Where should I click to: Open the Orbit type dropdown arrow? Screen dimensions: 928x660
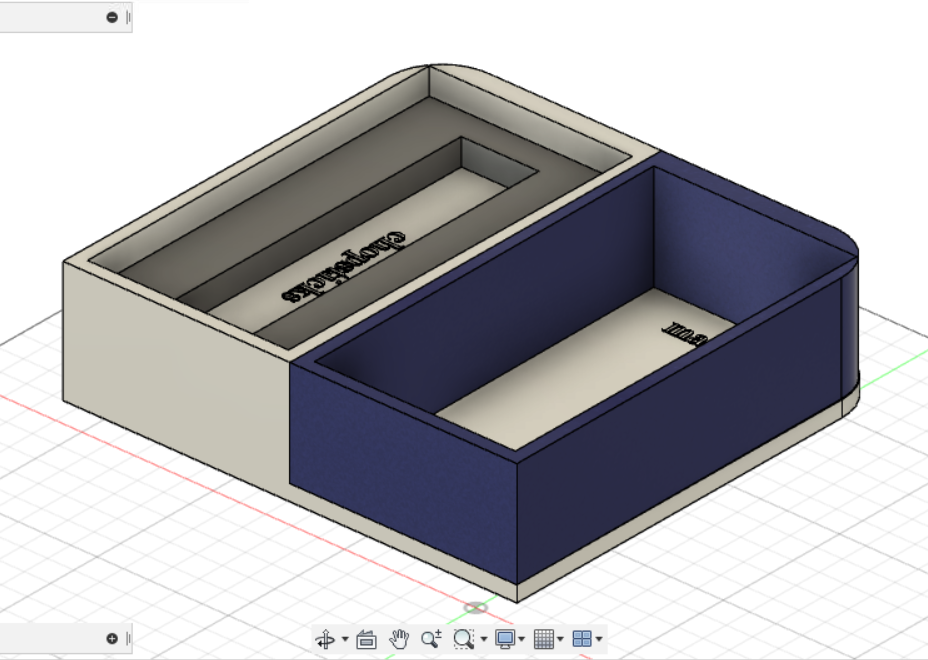[x=345, y=639]
